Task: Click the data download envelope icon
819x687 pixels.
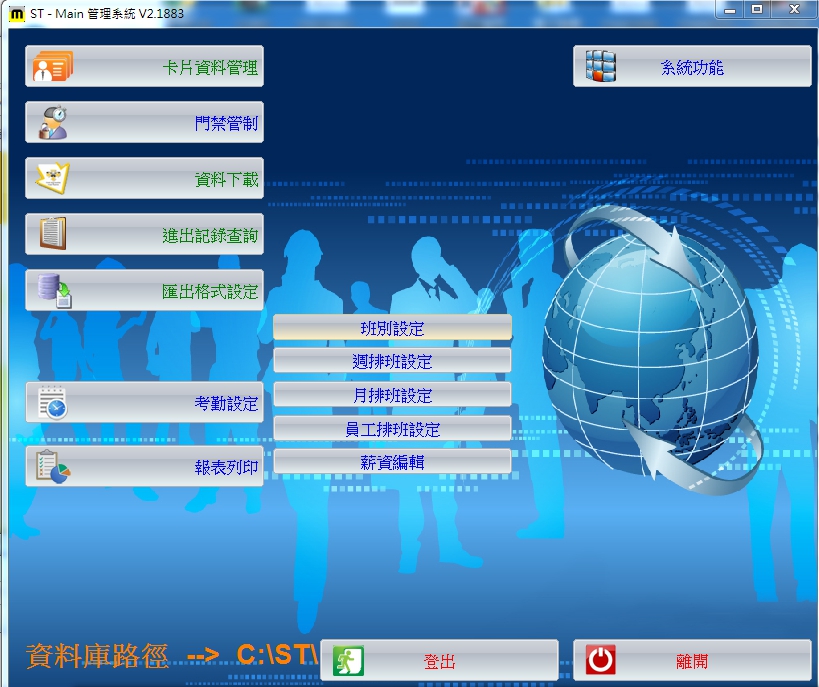Action: click(x=52, y=179)
